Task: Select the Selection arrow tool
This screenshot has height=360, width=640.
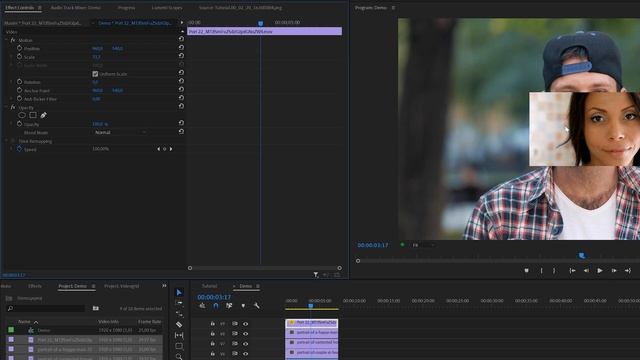Action: pos(179,292)
